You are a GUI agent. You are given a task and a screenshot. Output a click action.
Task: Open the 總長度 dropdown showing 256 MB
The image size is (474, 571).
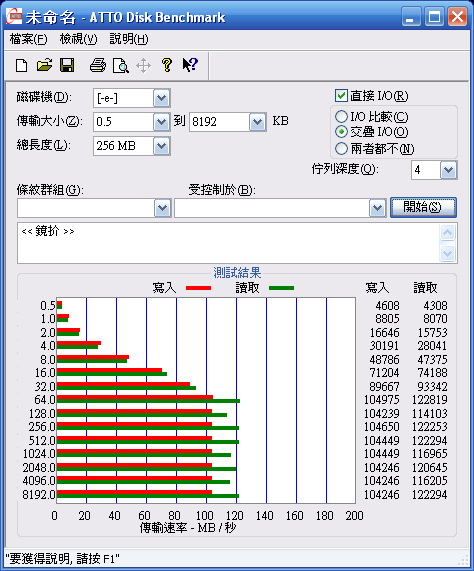pos(162,146)
